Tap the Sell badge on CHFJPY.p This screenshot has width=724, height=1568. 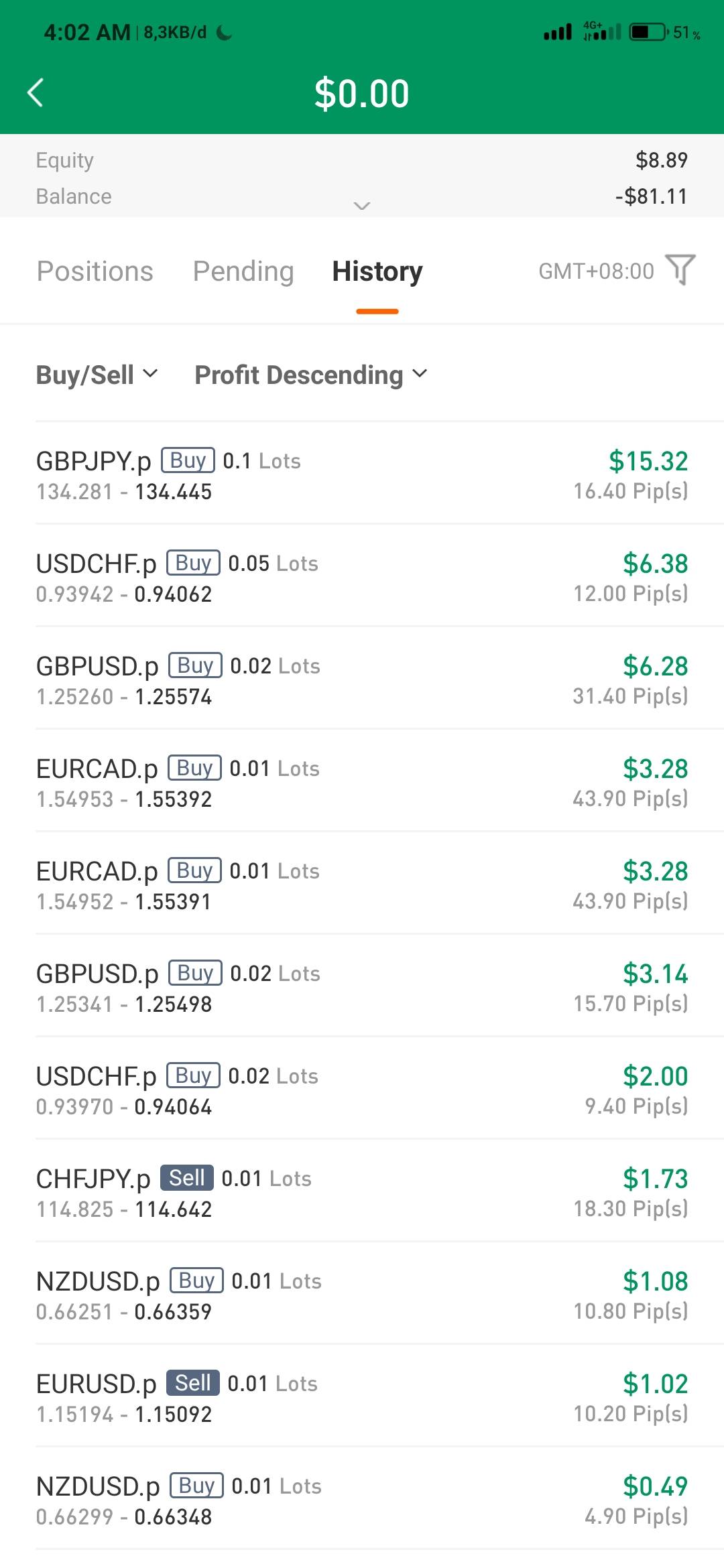point(186,1178)
